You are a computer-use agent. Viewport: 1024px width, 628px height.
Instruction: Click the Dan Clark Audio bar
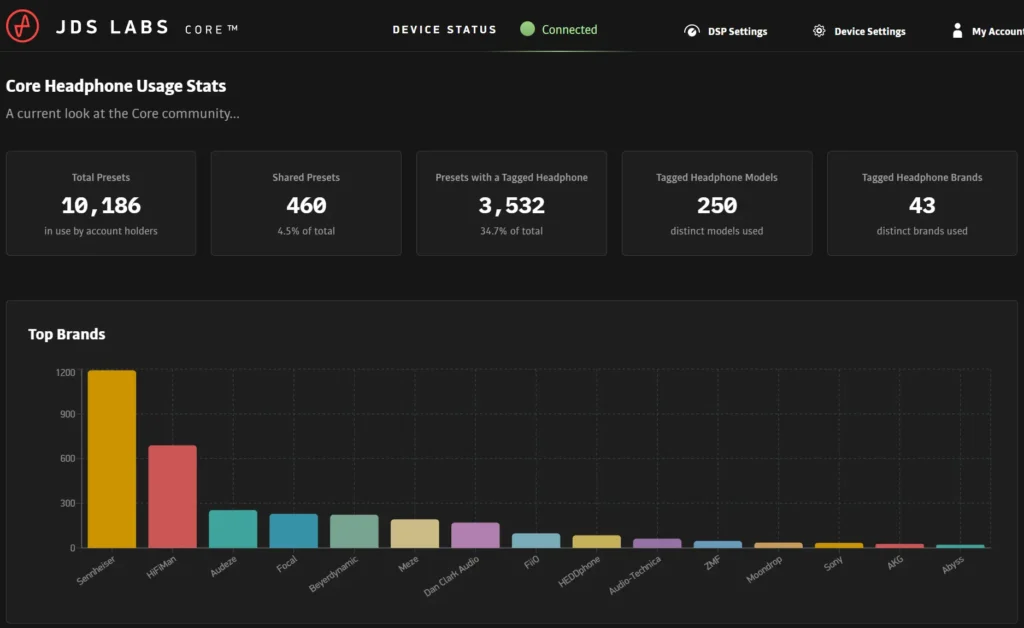475,535
